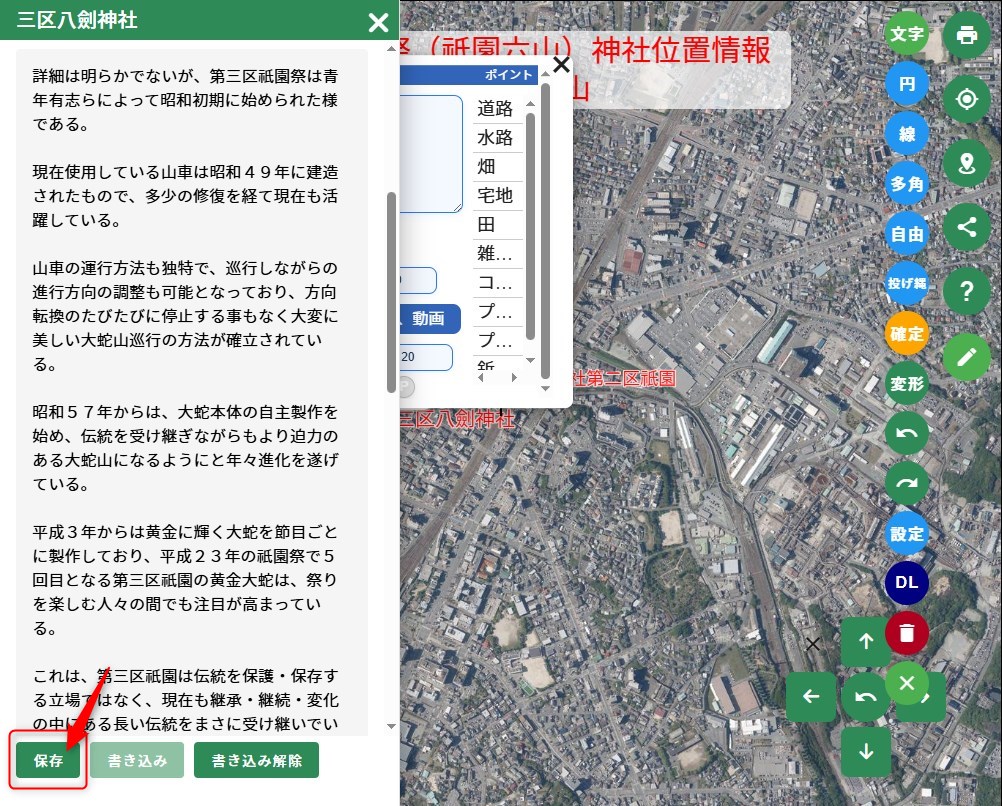
Task: Pan the map with the up arrow
Action: click(x=866, y=642)
